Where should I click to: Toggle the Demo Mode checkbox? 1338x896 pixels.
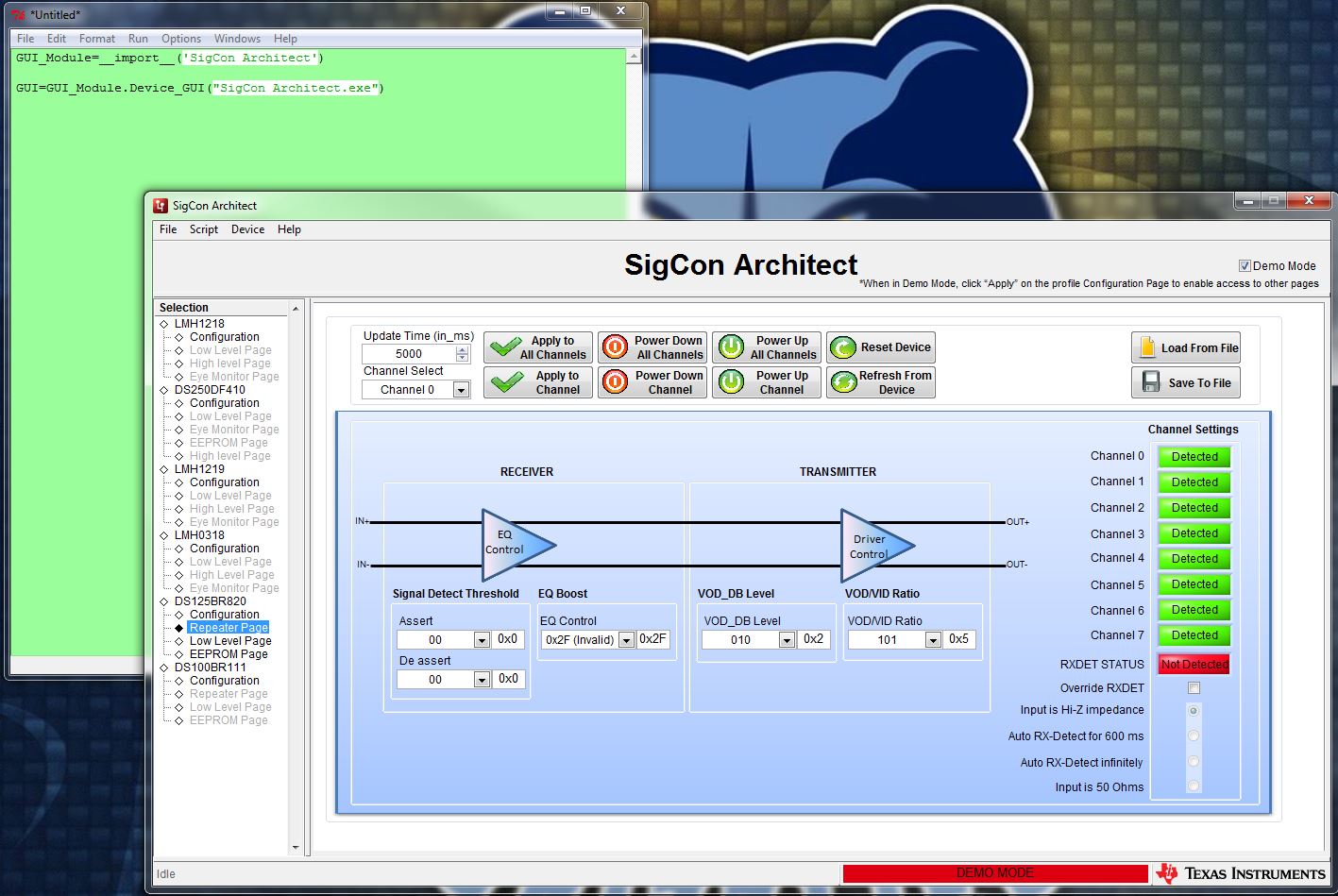(1245, 266)
